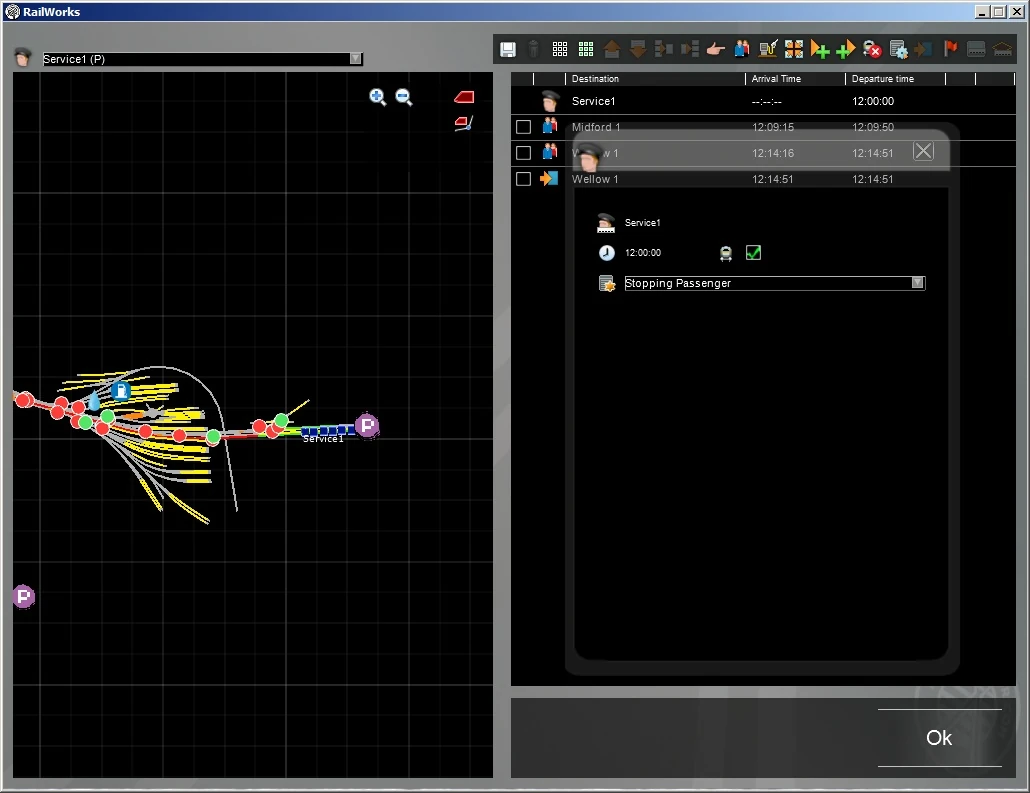Viewport: 1030px width, 793px height.
Task: Click the zoom out magnifier on map
Action: 404,97
